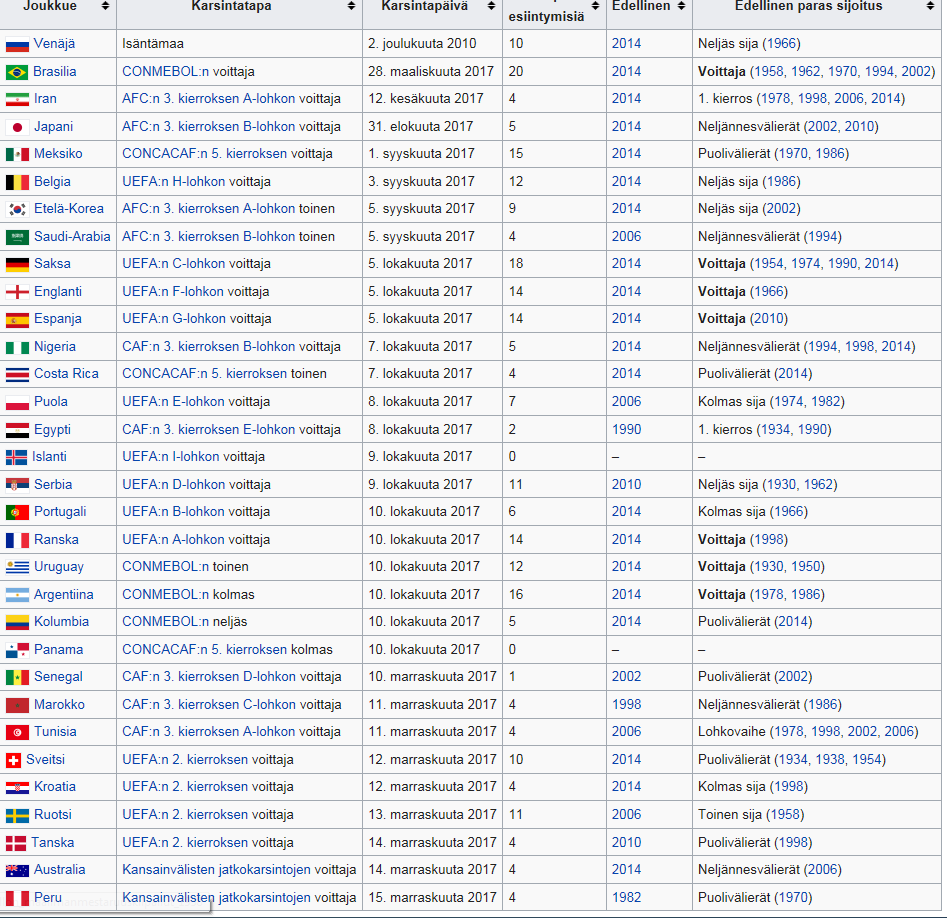Click the Switzerland flag next to Sveitsi
The height and width of the screenshot is (918, 947).
pos(14,760)
